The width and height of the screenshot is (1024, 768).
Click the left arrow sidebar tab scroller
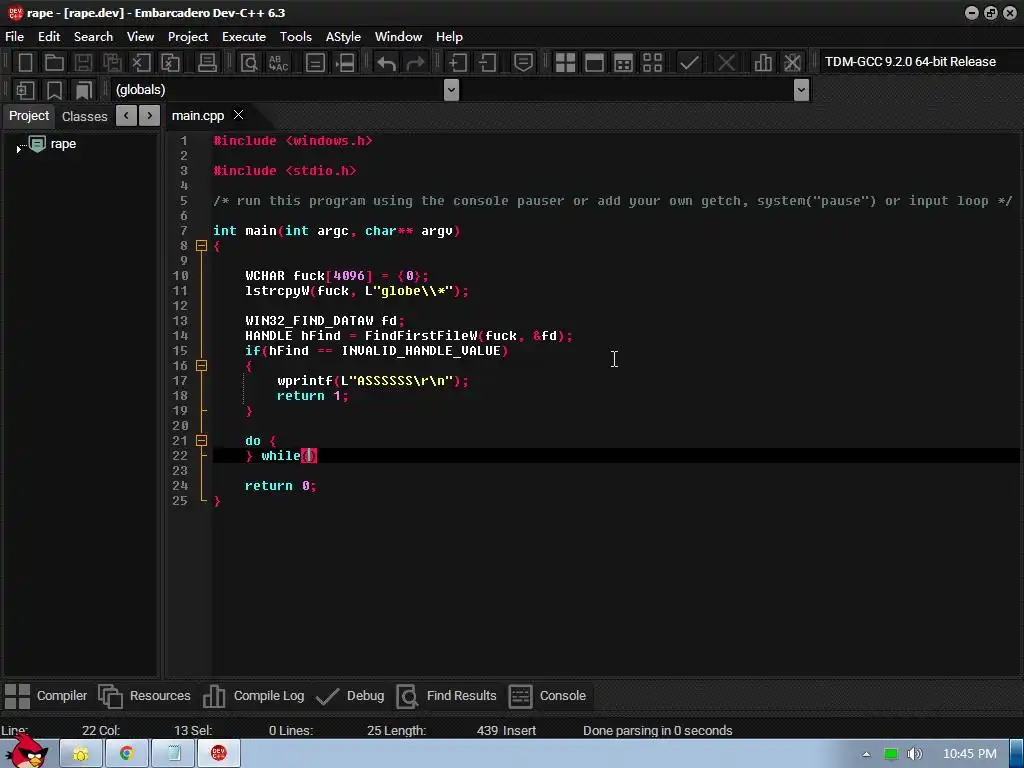(126, 116)
